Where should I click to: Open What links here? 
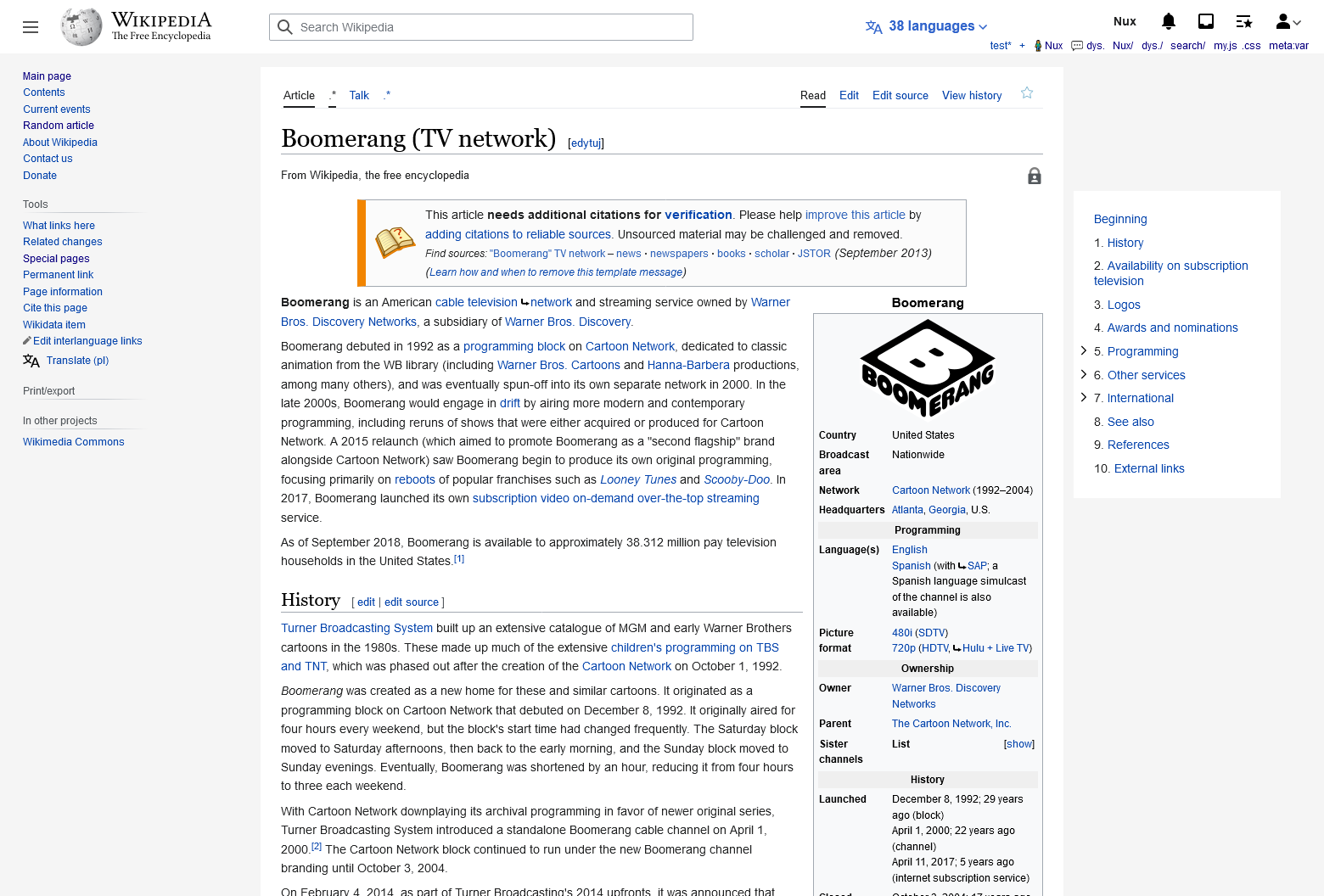59,226
